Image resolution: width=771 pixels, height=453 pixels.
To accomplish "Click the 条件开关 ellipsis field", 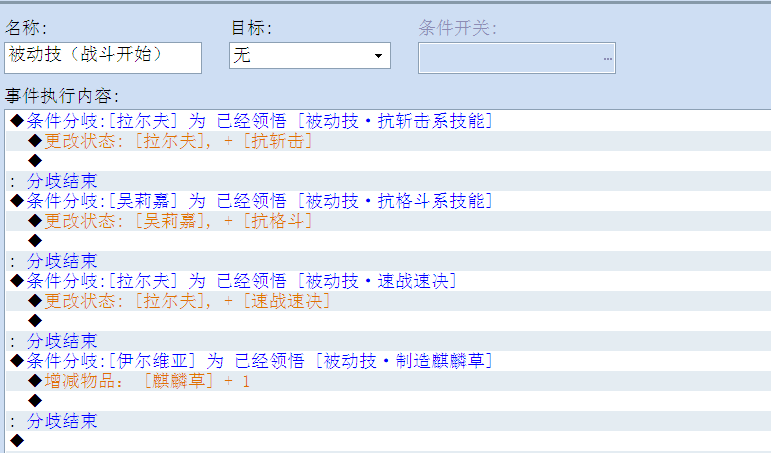I will pyautogui.click(x=517, y=58).
